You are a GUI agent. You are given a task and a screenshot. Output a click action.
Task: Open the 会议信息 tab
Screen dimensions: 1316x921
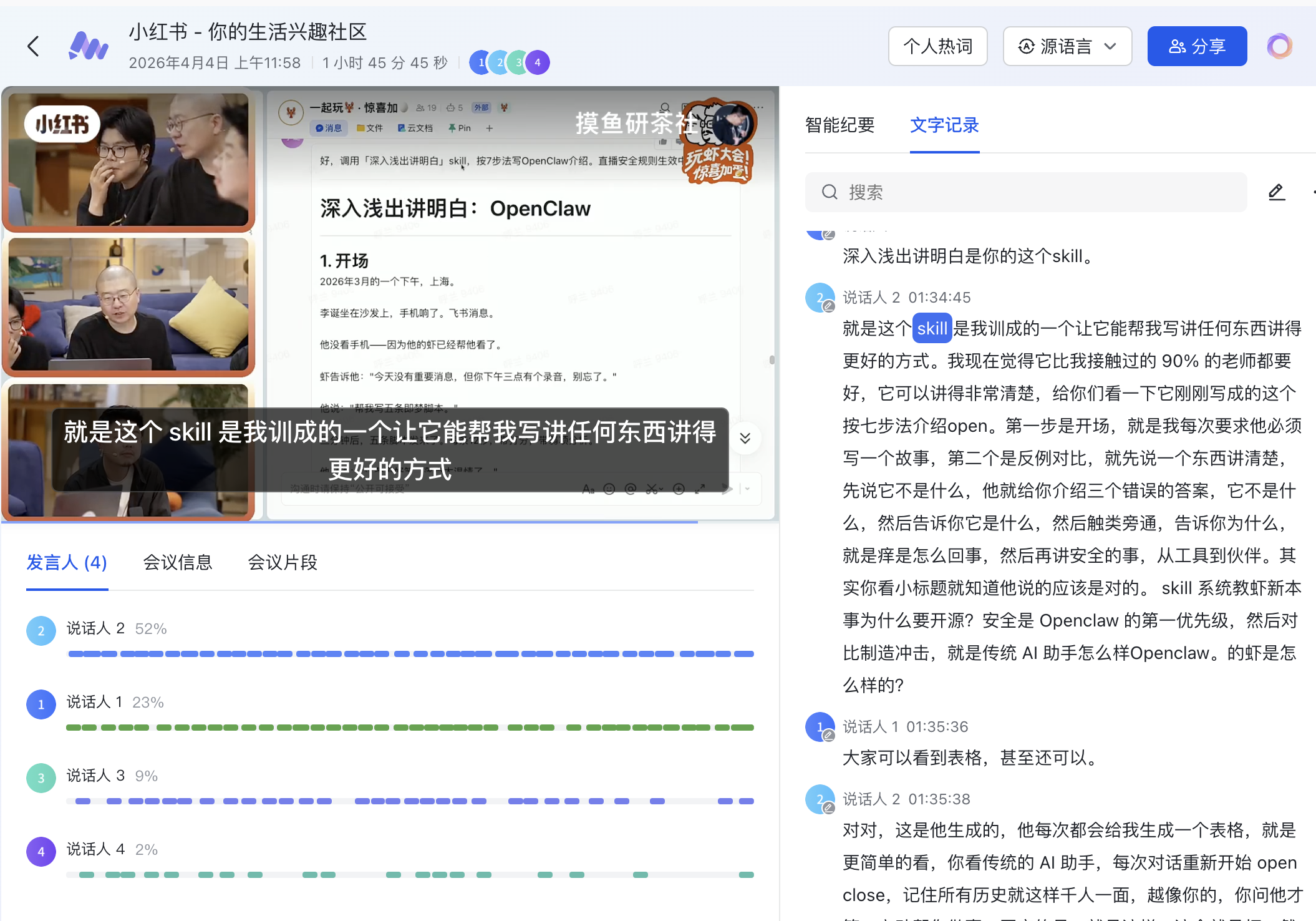coord(178,563)
